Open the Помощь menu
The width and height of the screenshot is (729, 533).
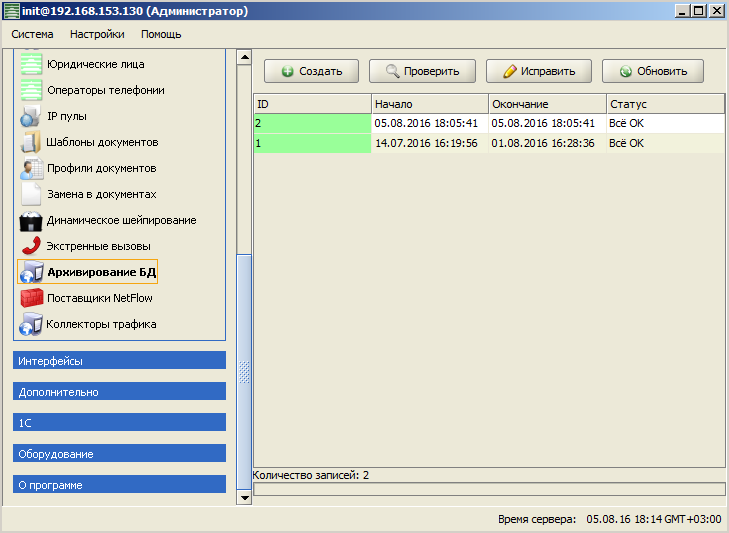coord(161,34)
